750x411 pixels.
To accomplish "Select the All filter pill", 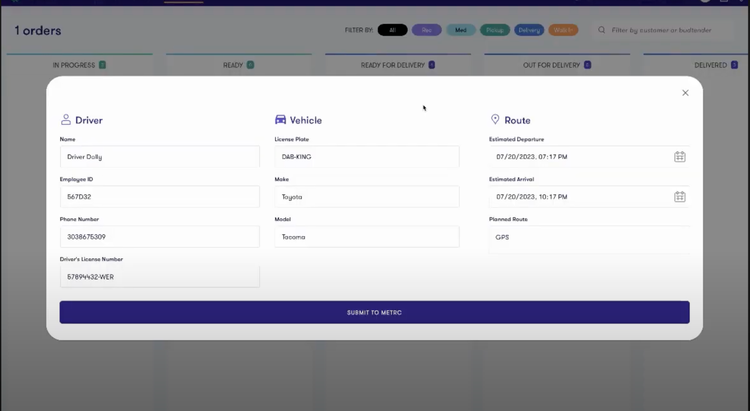I will pyautogui.click(x=393, y=30).
